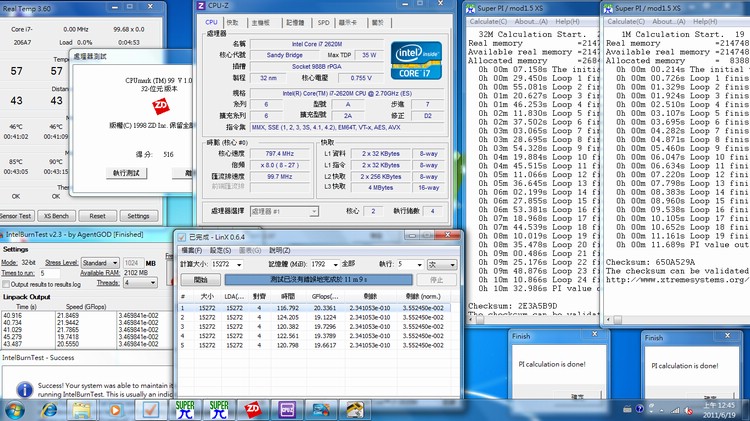
Task: Click the red ZD logo in CPUmark window
Action: click(161, 106)
